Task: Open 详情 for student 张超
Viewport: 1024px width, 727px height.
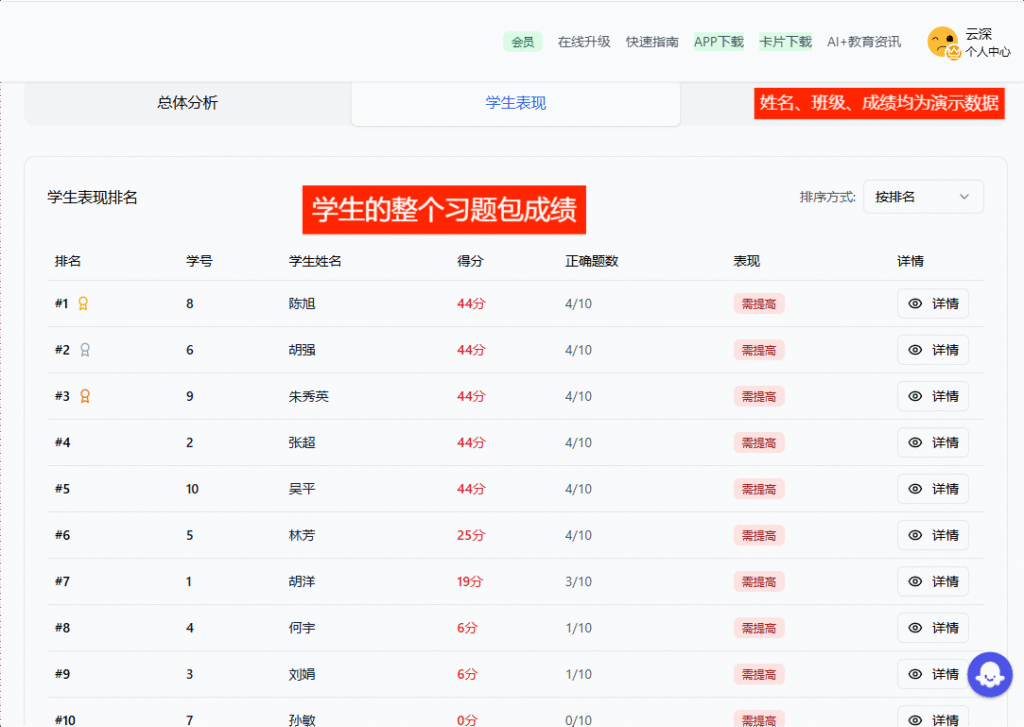Action: click(x=933, y=442)
